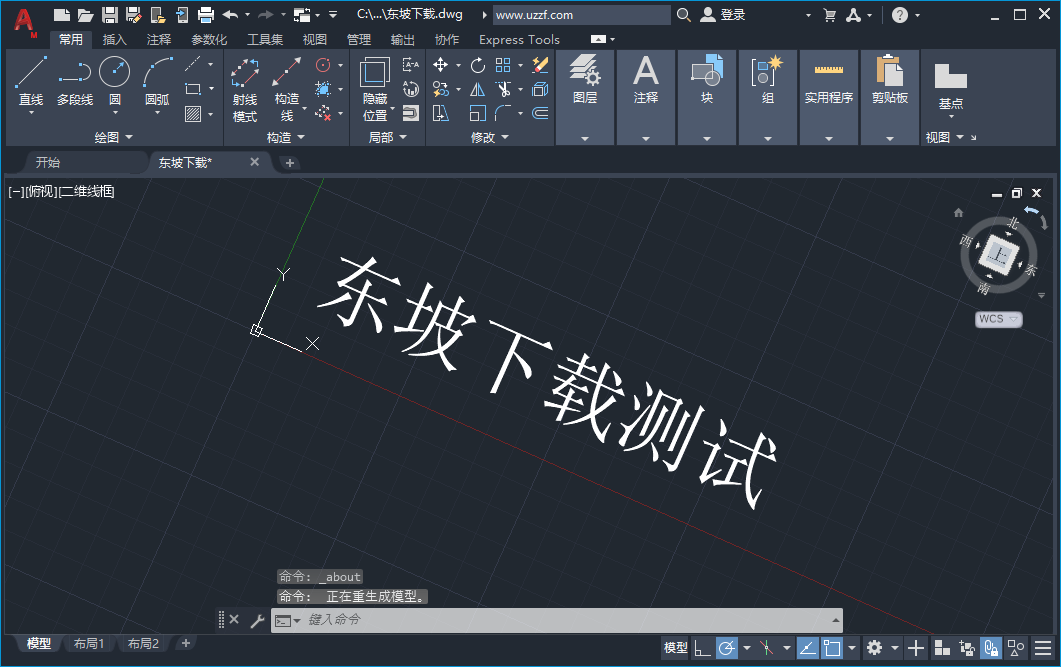The image size is (1061, 667).
Task: Select the Rotate tool in the Modify panel
Action: coord(478,65)
